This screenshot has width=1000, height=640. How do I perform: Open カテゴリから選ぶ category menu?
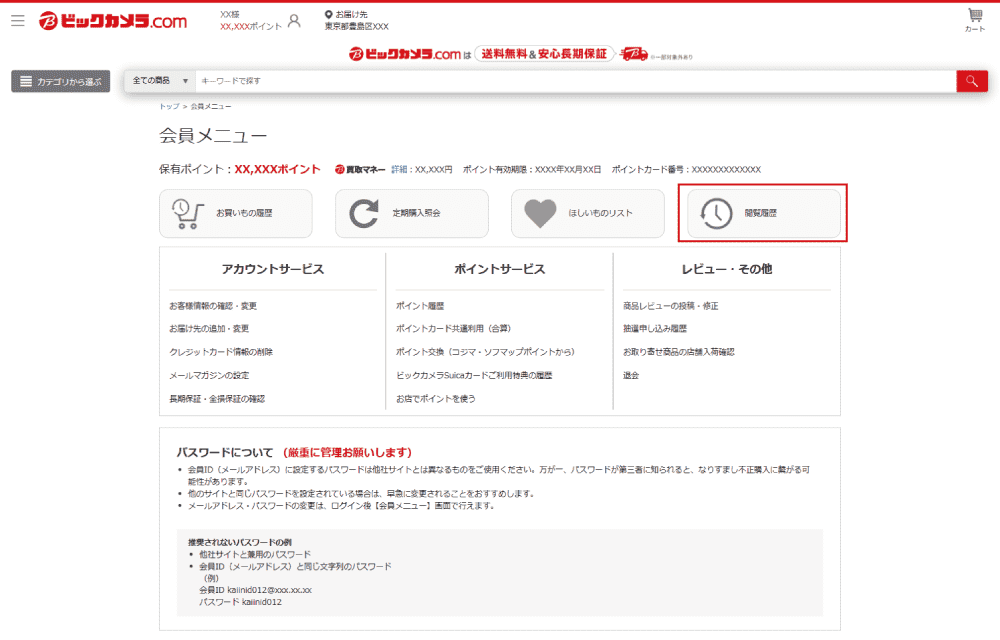[60, 81]
